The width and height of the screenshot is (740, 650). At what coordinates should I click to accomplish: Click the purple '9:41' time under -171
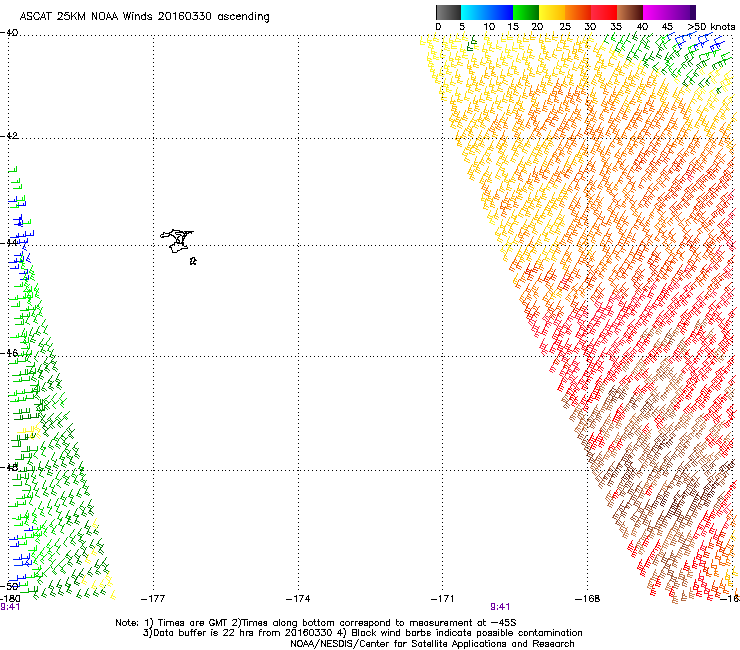pos(500,607)
